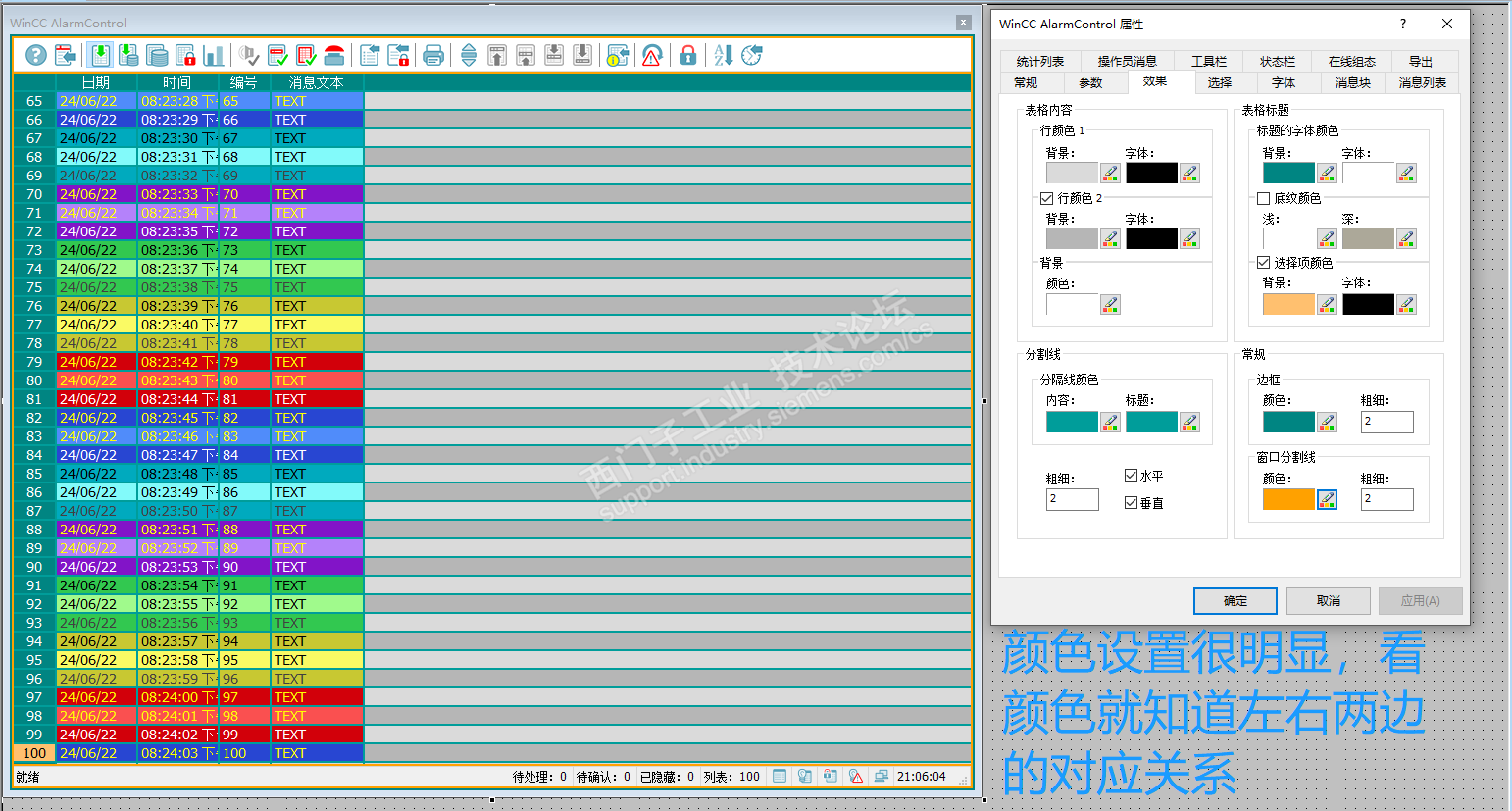The image size is (1512, 811).
Task: Open the A-Z sort dialog icon
Action: pyautogui.click(x=724, y=56)
